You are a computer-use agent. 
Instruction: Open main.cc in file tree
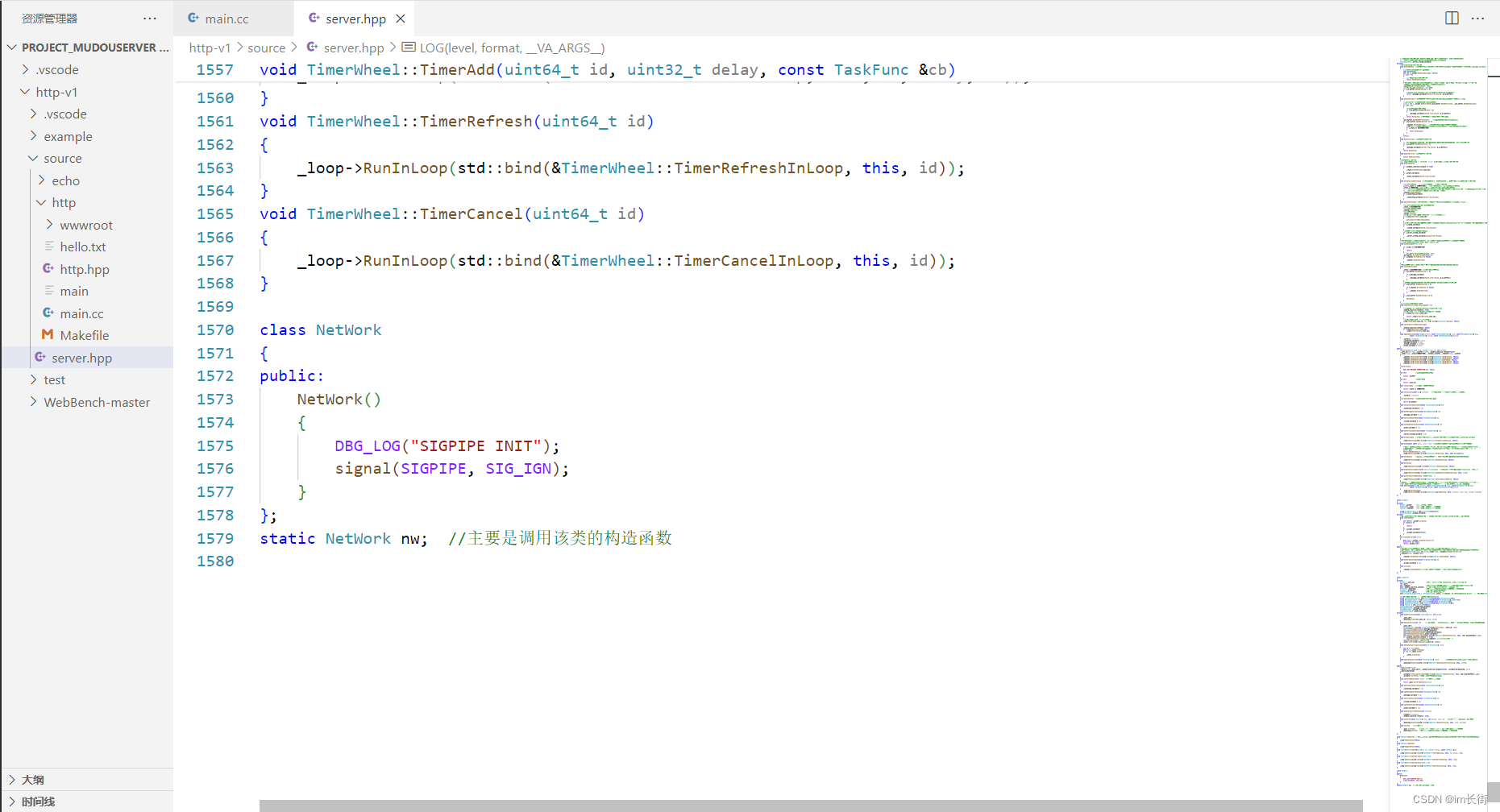point(81,313)
